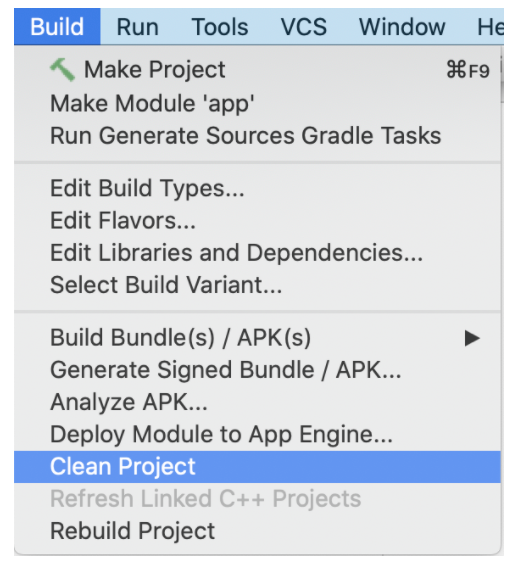This screenshot has height=570, width=516.
Task: Open the Window menu
Action: 402,27
